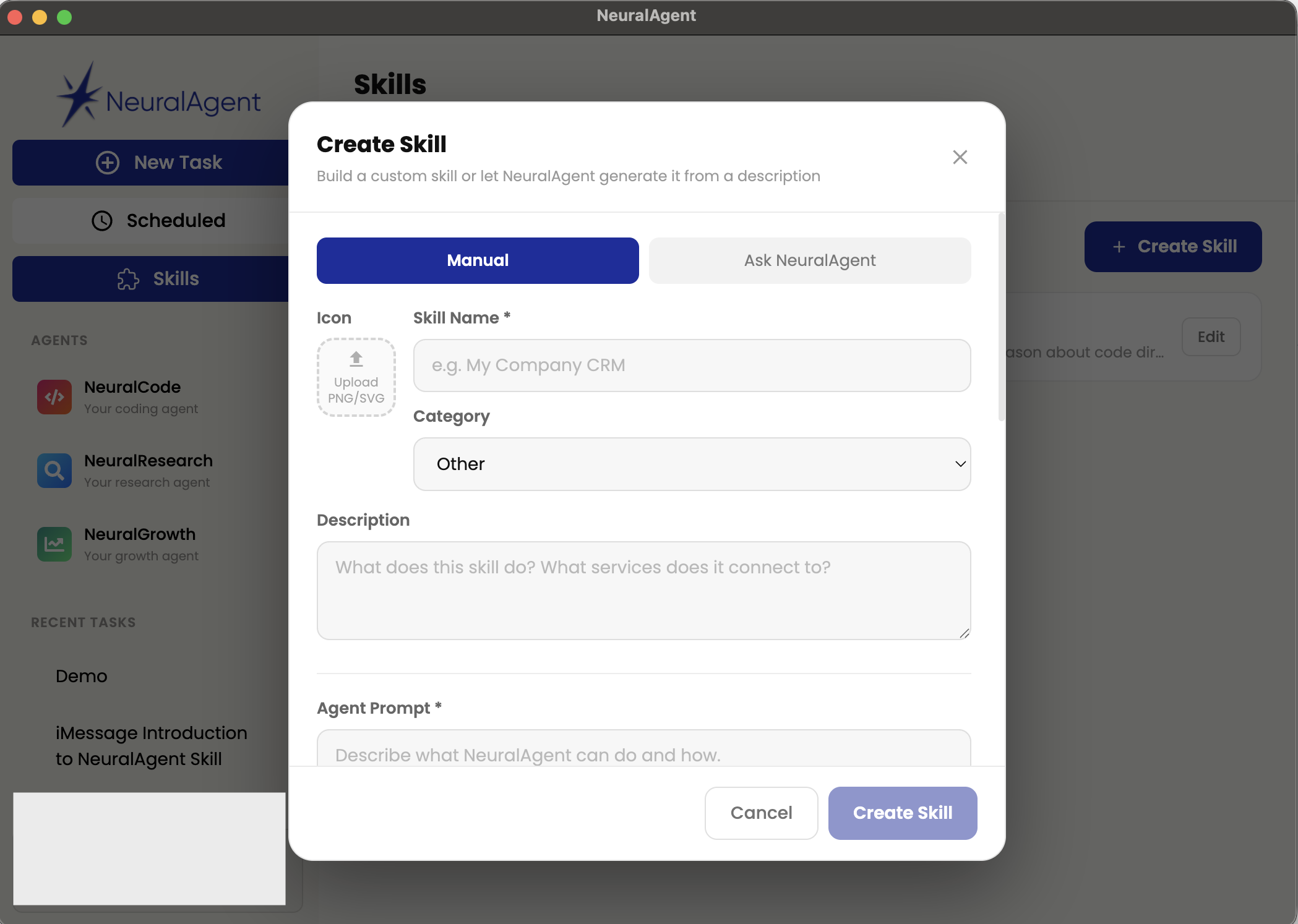Open the iMessage Introduction to NeuralAgent Skill task
This screenshot has height=924, width=1298.
151,745
